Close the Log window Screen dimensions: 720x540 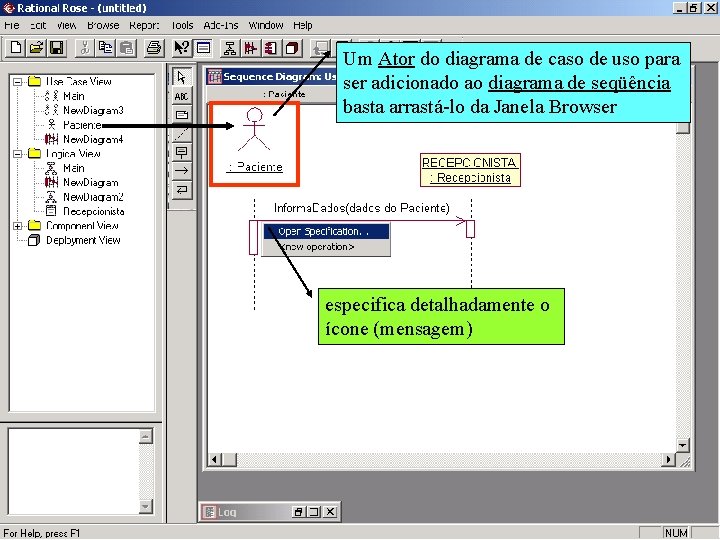[330, 512]
